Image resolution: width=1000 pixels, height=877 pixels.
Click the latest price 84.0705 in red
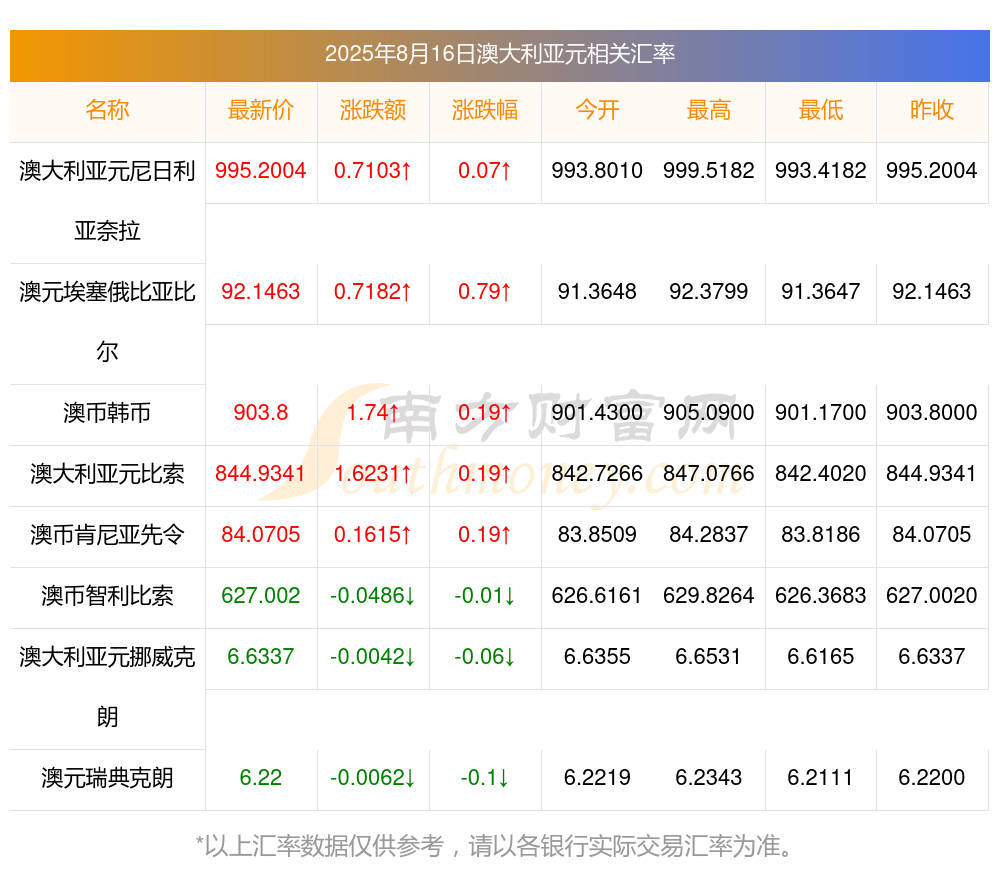point(261,534)
